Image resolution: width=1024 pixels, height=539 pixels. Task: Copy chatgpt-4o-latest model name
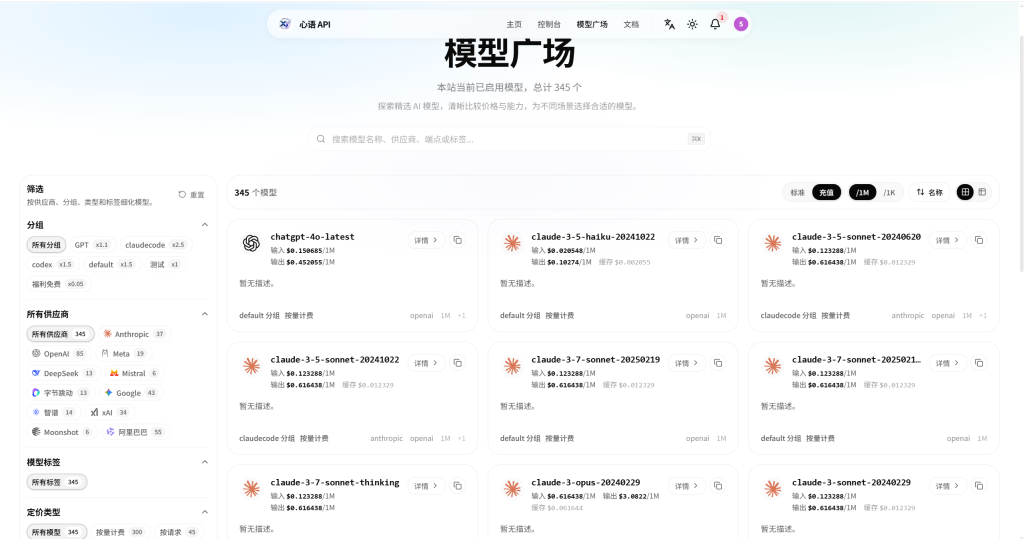(x=458, y=240)
